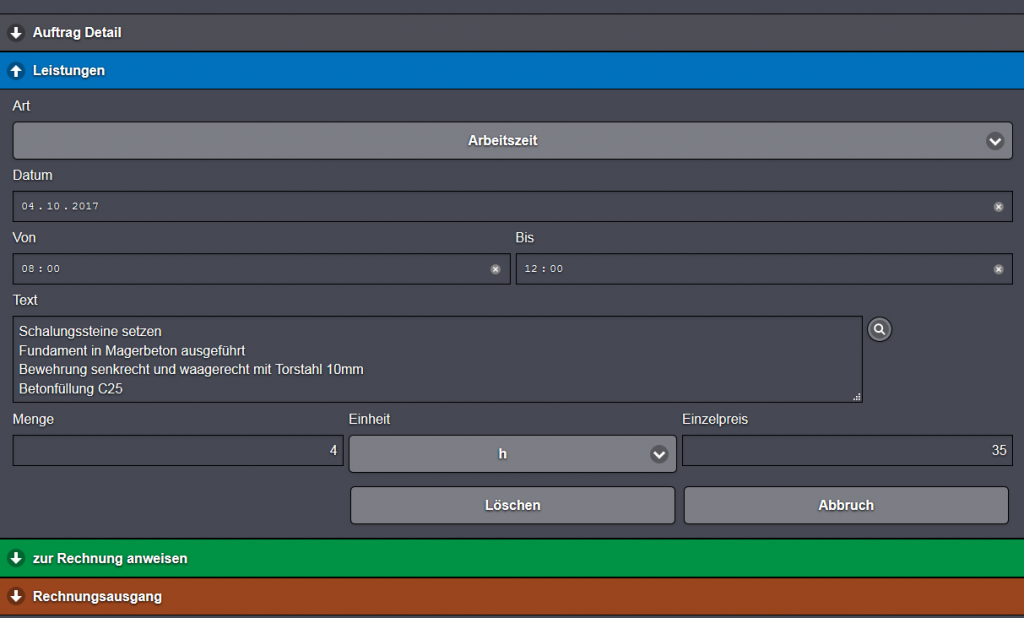The image size is (1024, 618).
Task: Clear the Von time using its x icon
Action: click(x=495, y=269)
